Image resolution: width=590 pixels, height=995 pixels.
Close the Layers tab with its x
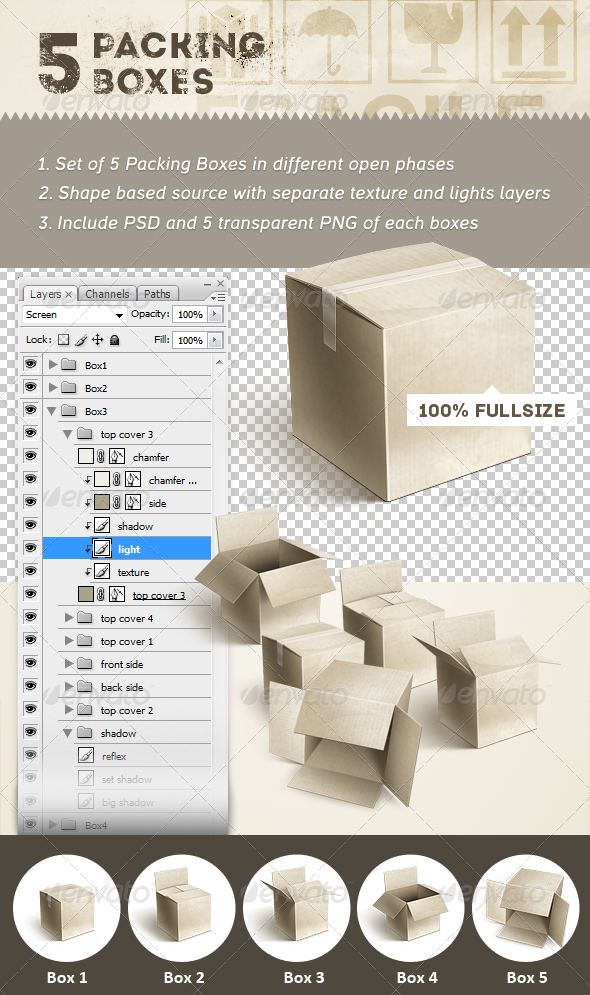pos(69,294)
